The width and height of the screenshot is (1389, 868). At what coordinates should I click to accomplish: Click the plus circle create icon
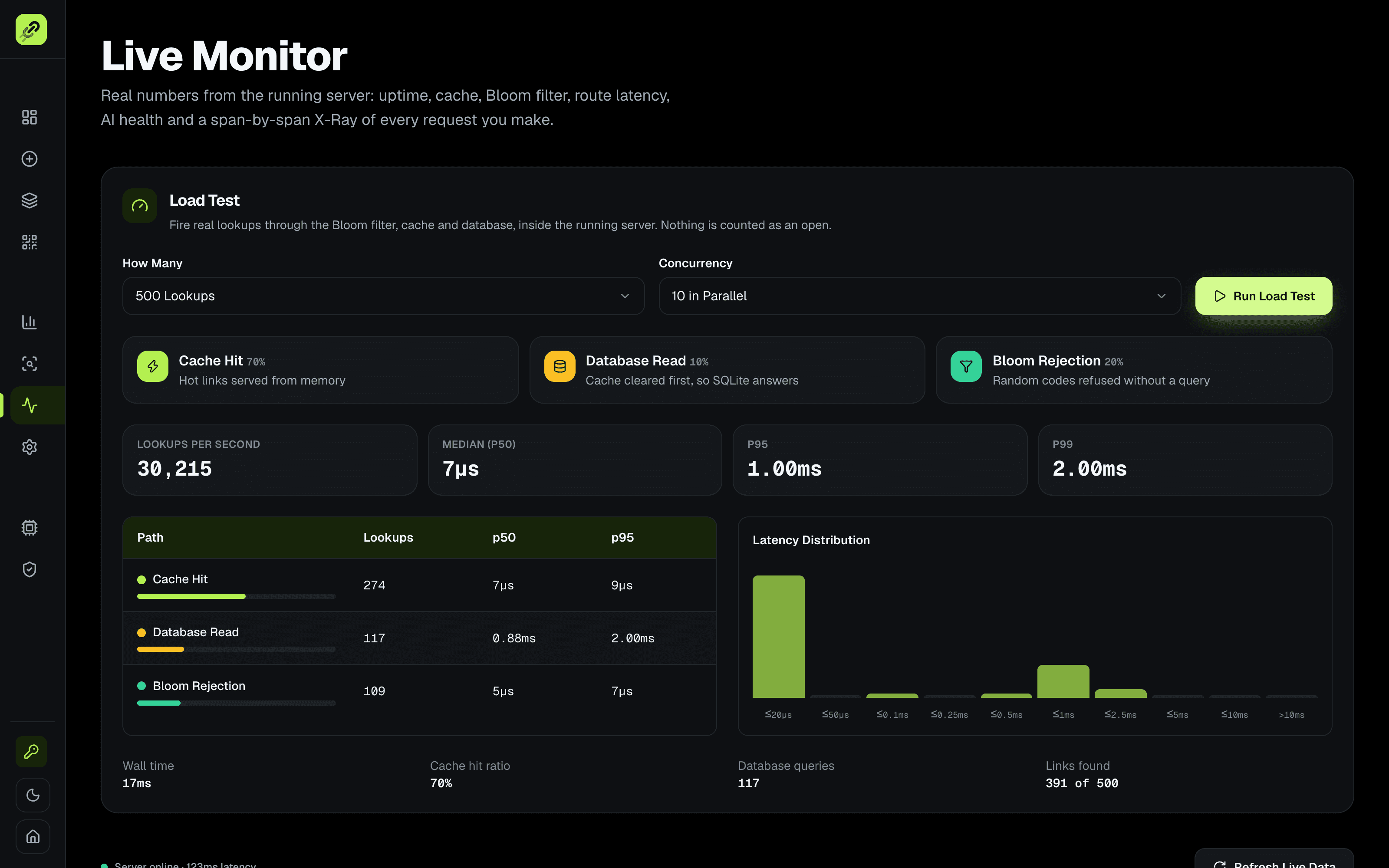(29, 159)
